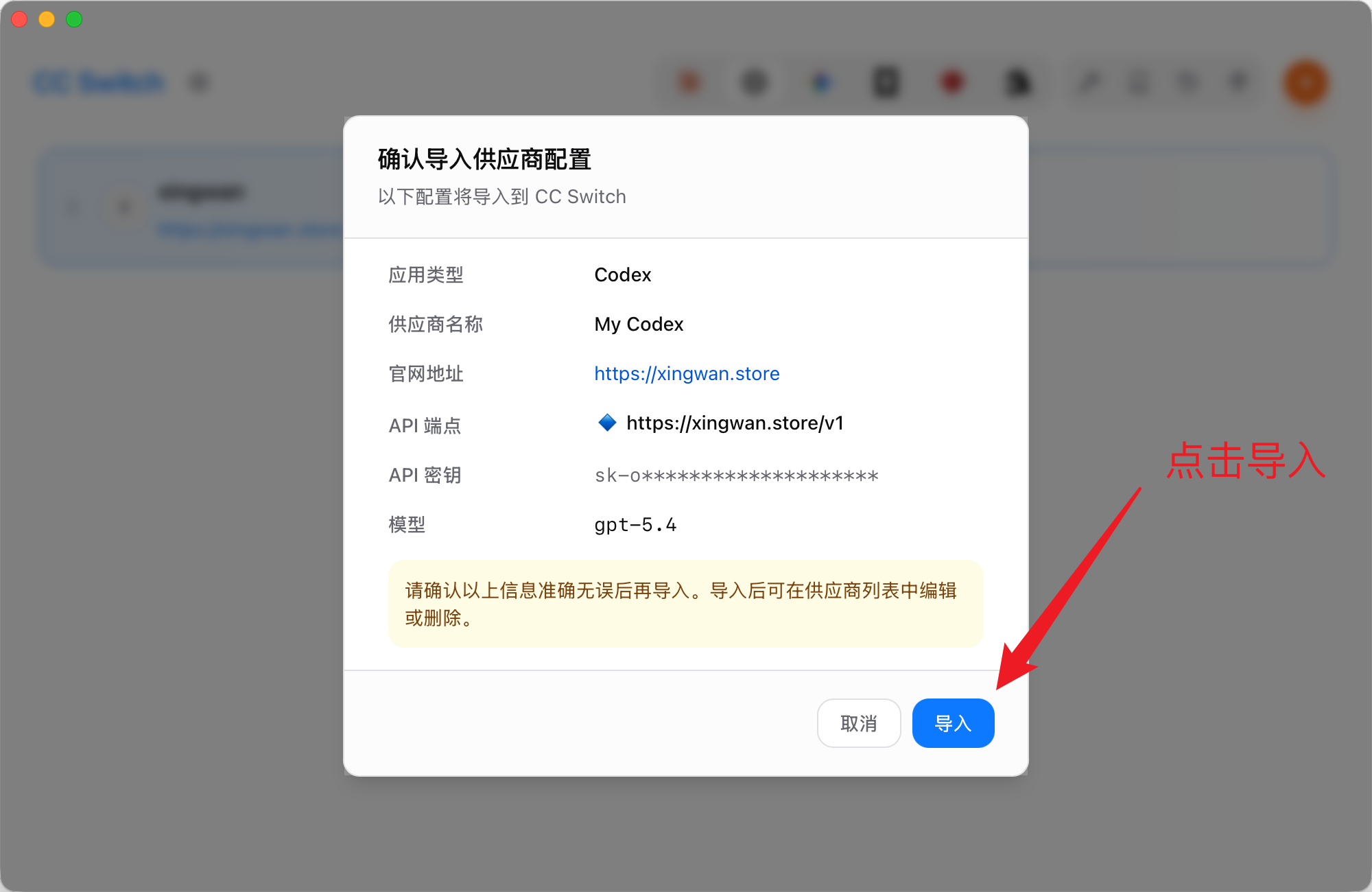Image resolution: width=1372 pixels, height=892 pixels.
Task: Click the 官网地址 label
Action: (x=426, y=373)
